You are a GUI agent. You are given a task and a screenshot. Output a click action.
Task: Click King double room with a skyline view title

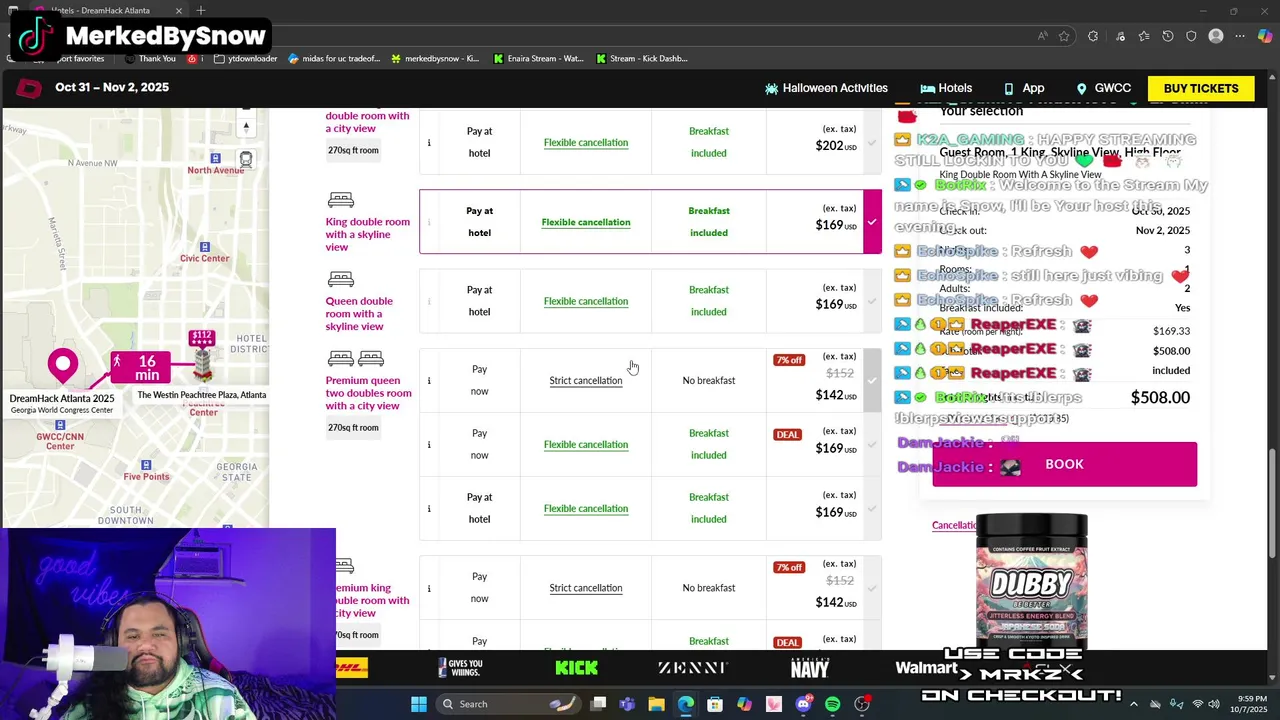point(367,234)
